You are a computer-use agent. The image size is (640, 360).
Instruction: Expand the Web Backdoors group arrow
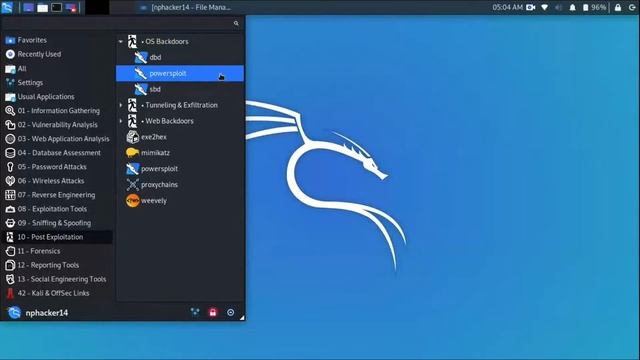(120, 121)
